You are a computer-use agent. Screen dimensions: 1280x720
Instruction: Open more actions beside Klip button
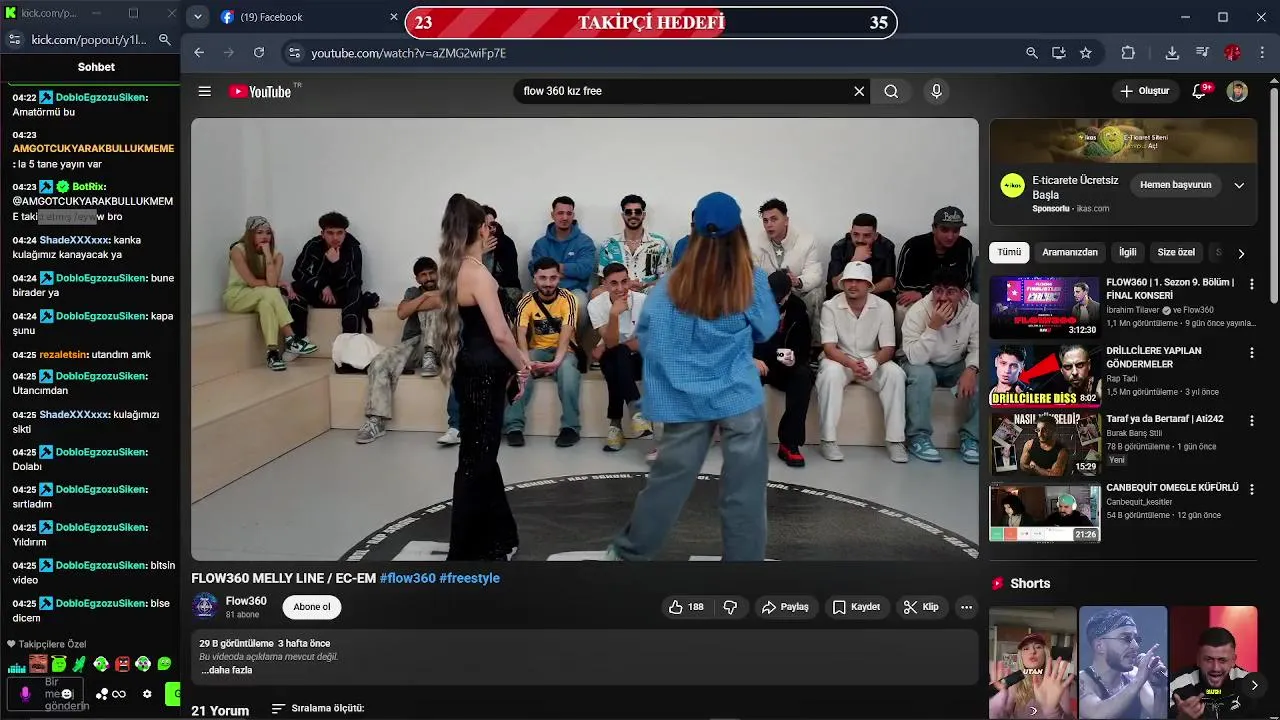pos(966,607)
